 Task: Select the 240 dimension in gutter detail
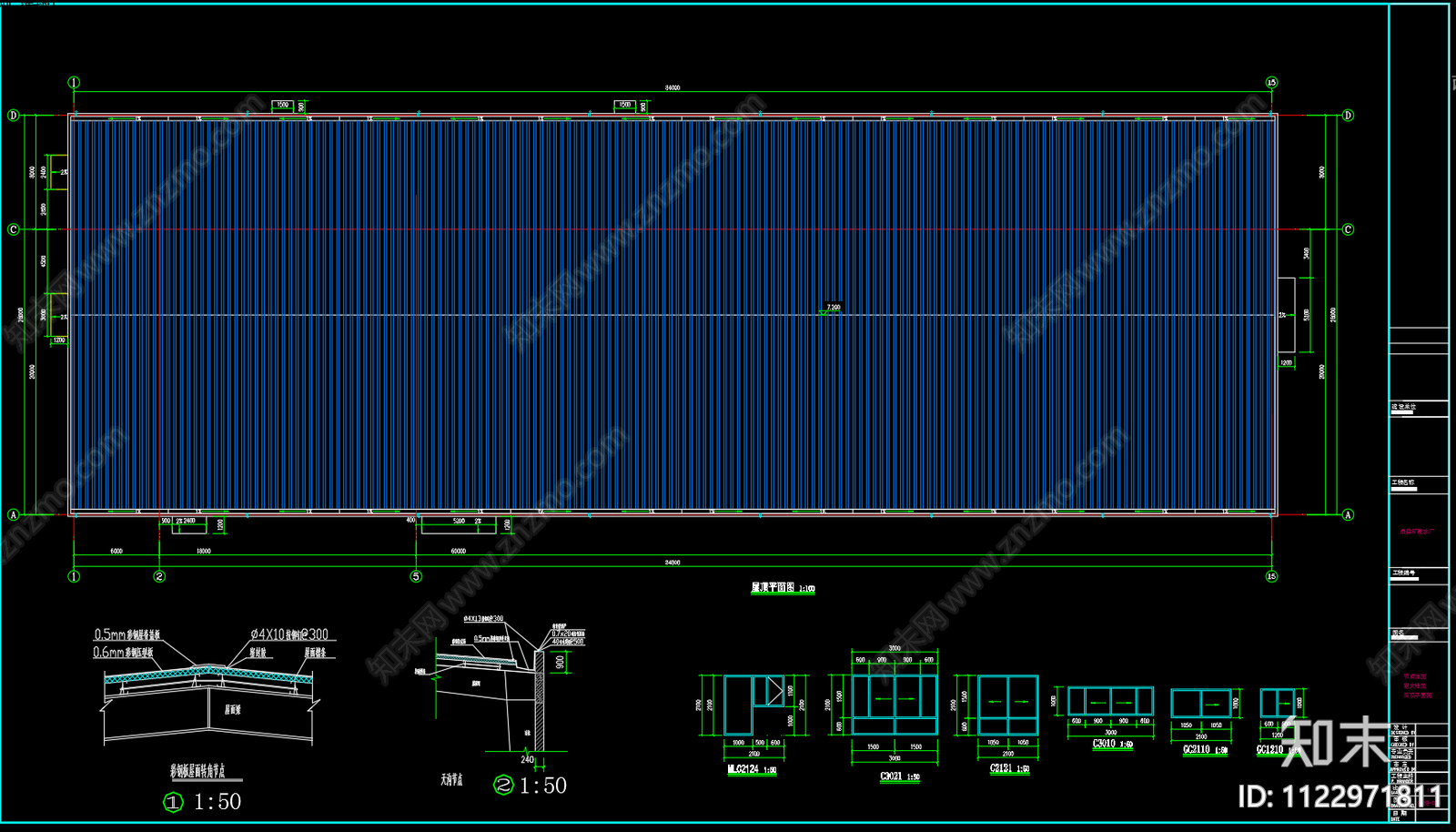(528, 759)
